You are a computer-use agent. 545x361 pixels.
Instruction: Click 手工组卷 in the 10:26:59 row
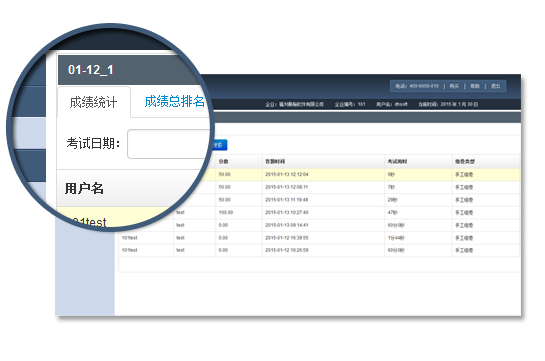pyautogui.click(x=464, y=250)
